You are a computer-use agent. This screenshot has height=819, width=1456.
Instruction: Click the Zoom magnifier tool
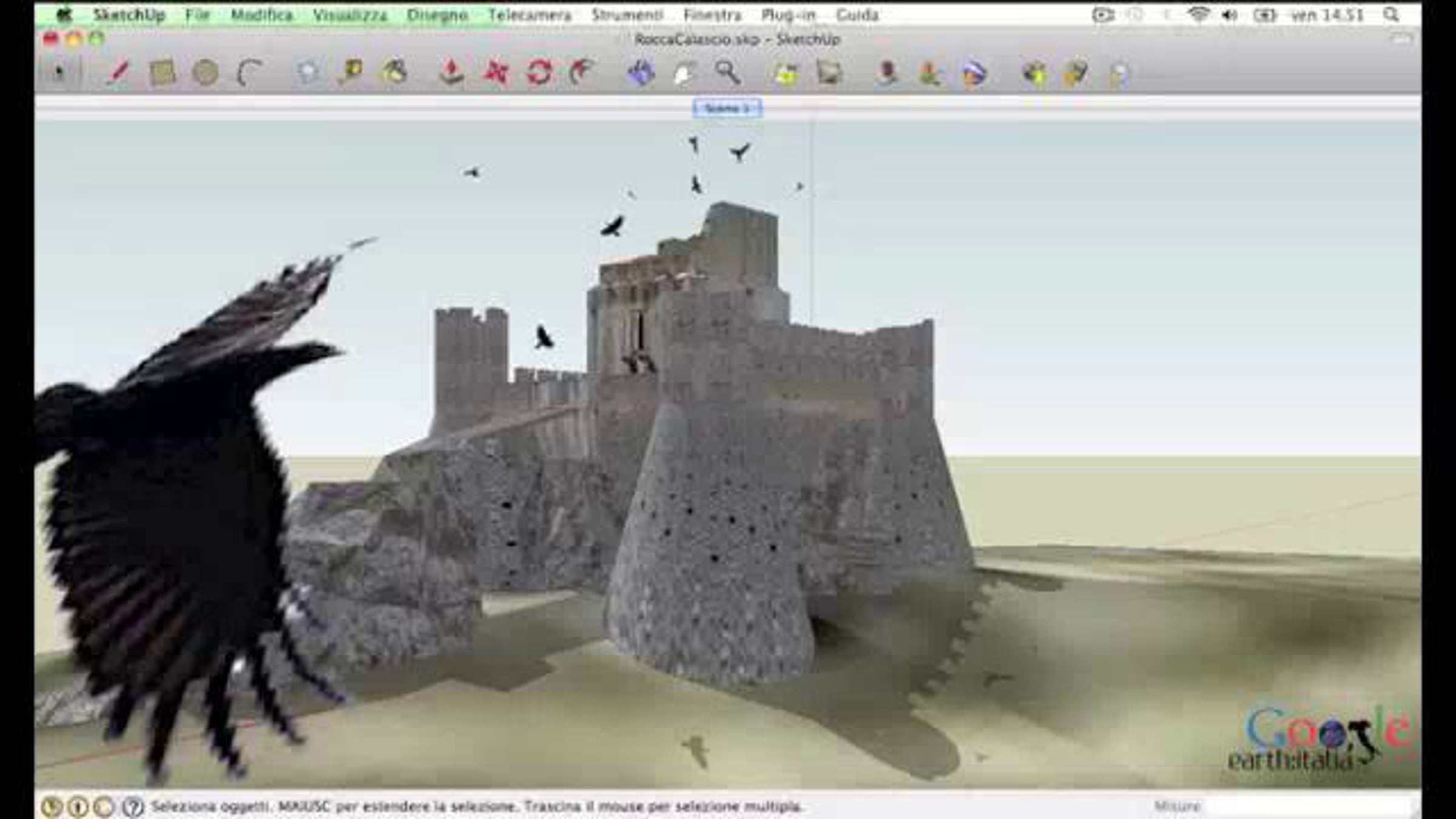[727, 73]
